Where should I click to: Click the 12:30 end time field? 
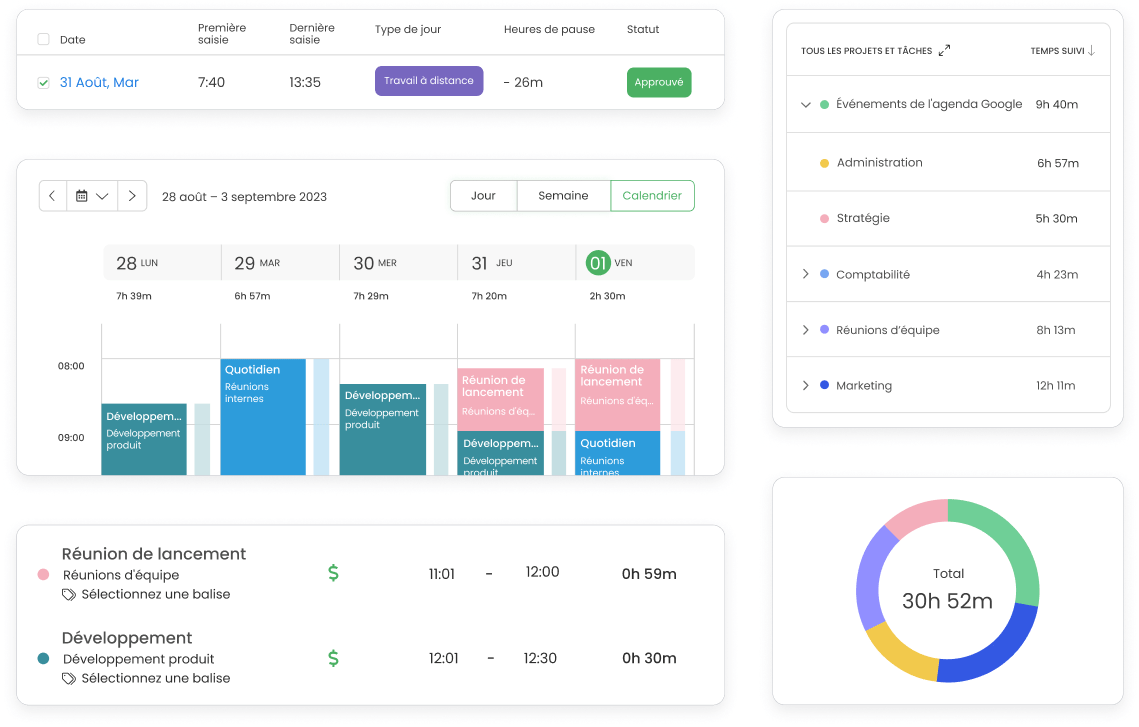click(540, 658)
